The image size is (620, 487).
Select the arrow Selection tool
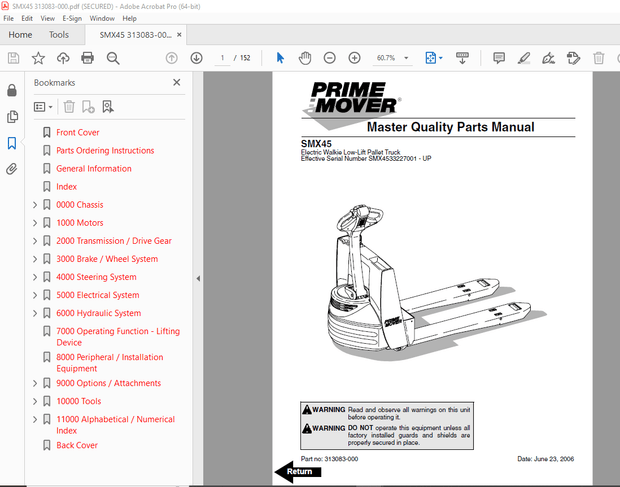pos(280,58)
